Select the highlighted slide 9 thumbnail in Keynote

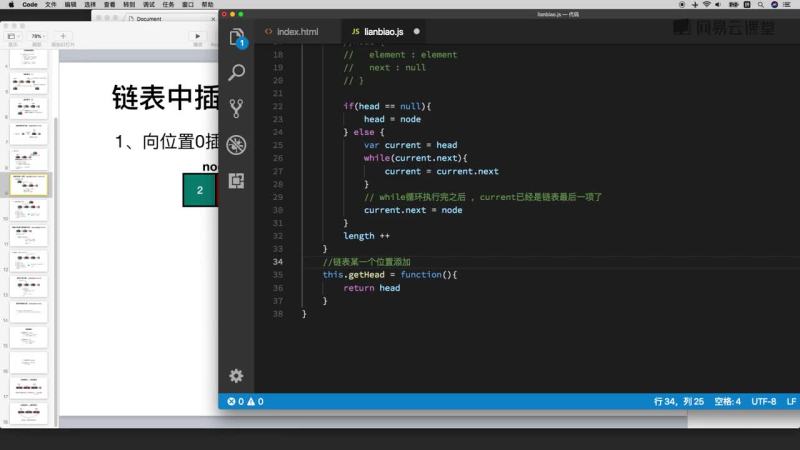point(29,185)
